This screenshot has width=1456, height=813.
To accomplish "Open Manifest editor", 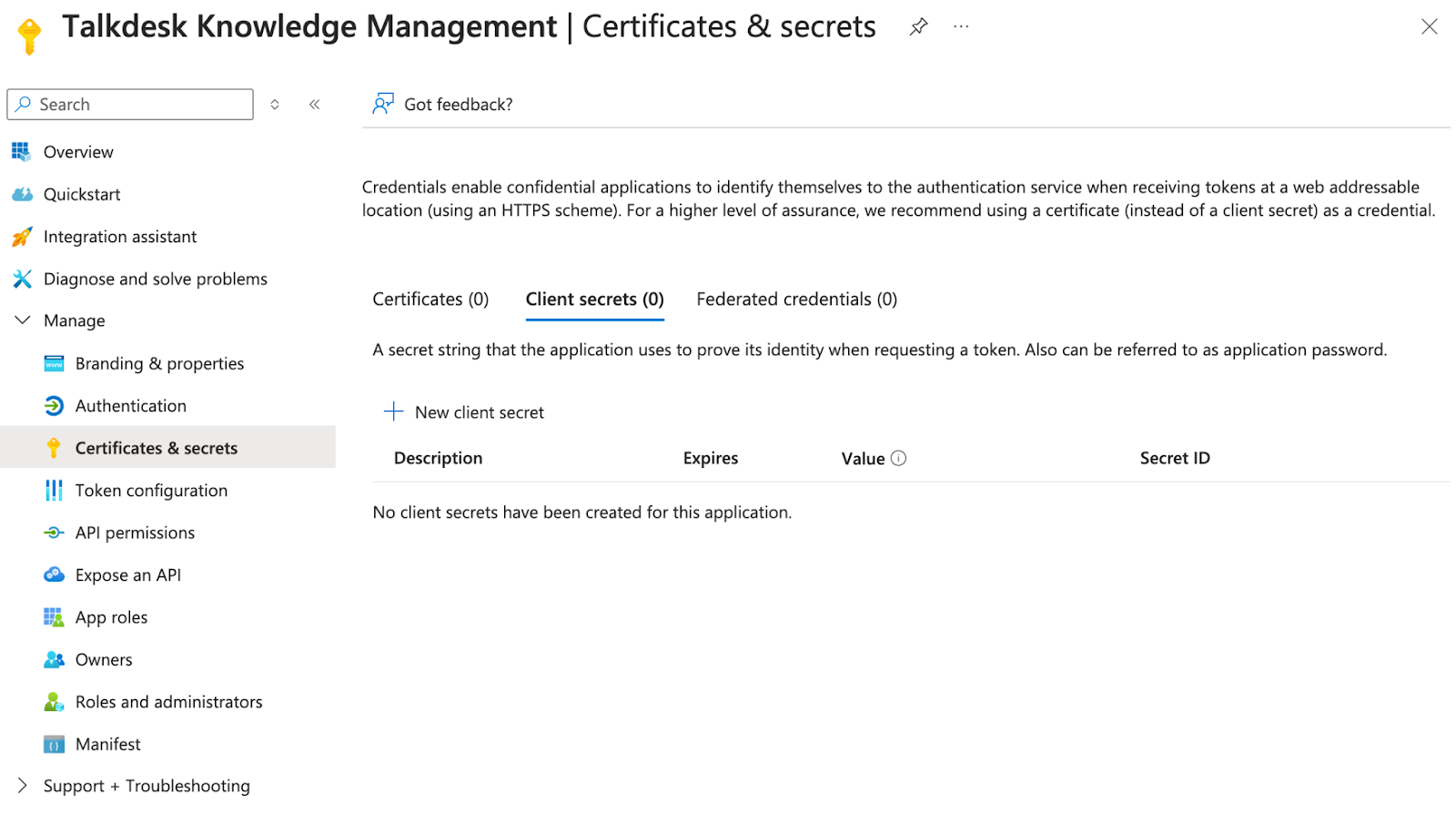I will click(108, 745).
